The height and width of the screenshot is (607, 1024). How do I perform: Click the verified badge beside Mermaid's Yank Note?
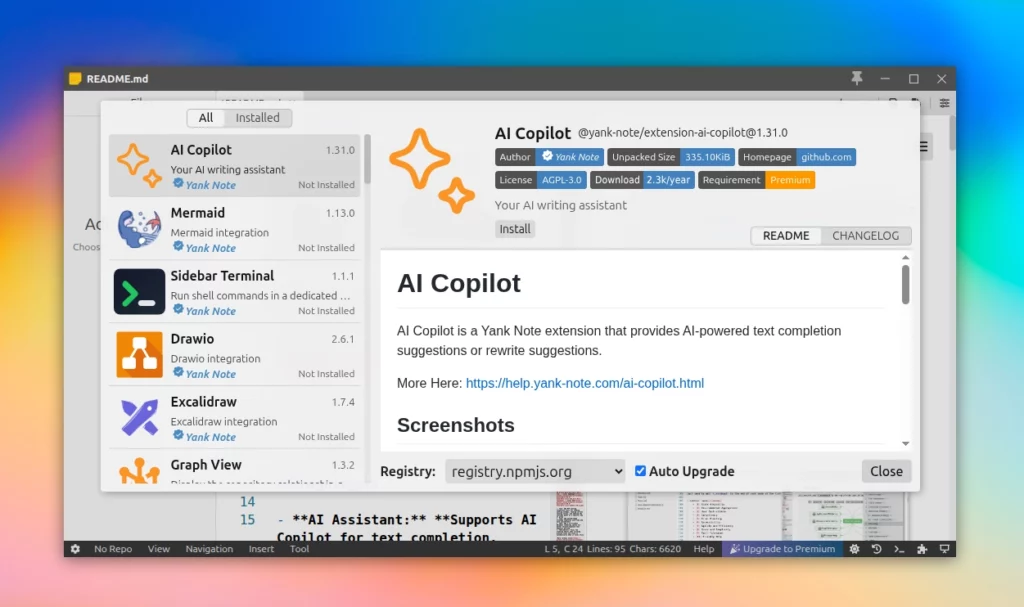178,246
